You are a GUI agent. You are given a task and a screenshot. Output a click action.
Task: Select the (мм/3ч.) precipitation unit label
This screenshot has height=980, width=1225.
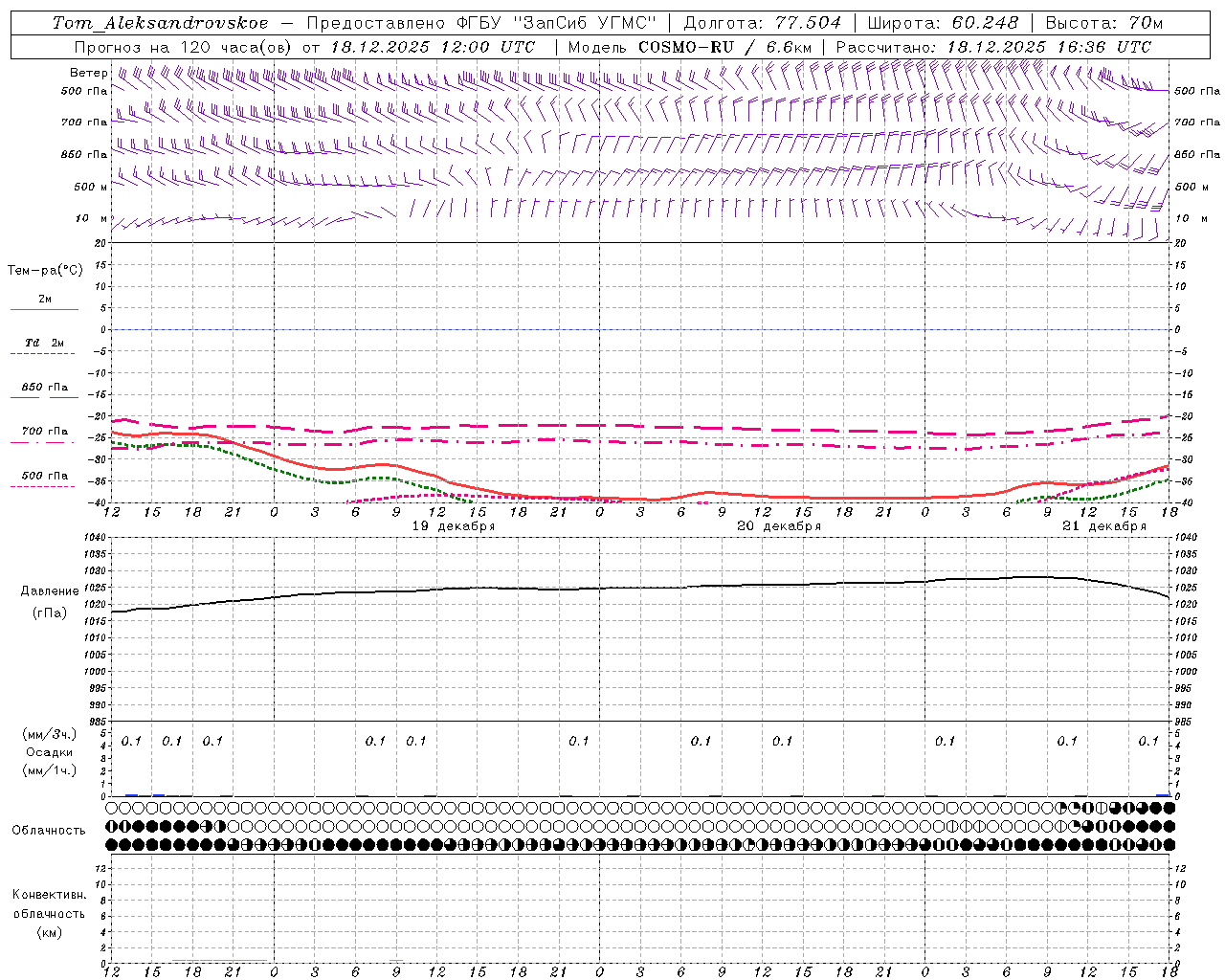50,734
